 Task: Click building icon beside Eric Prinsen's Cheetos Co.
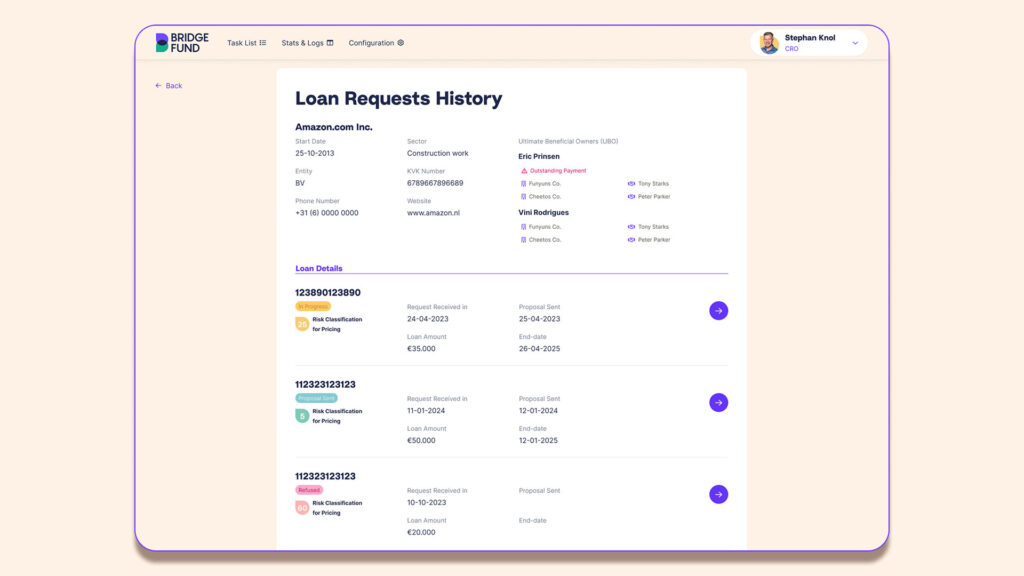click(523, 197)
